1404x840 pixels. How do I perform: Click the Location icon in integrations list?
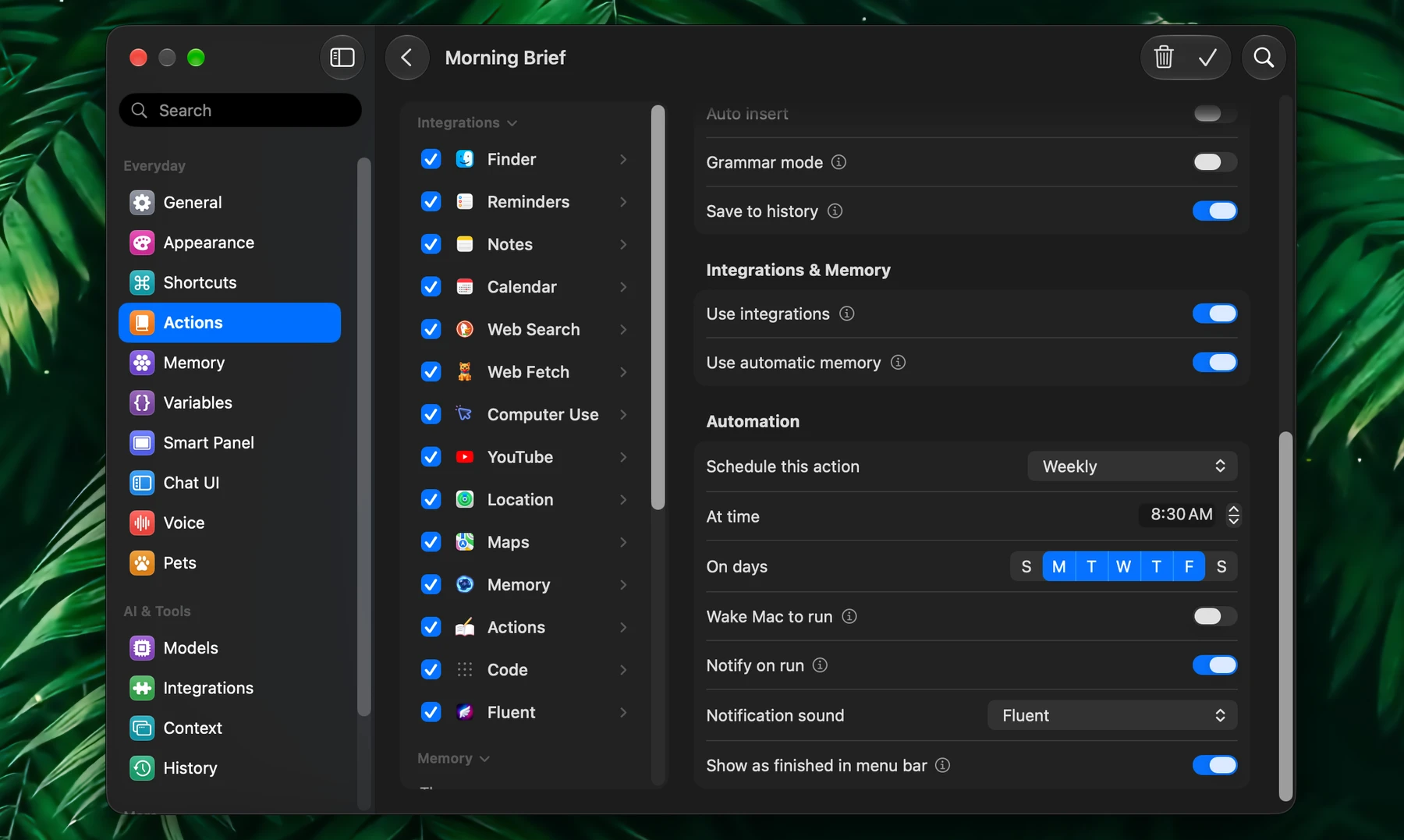click(465, 499)
